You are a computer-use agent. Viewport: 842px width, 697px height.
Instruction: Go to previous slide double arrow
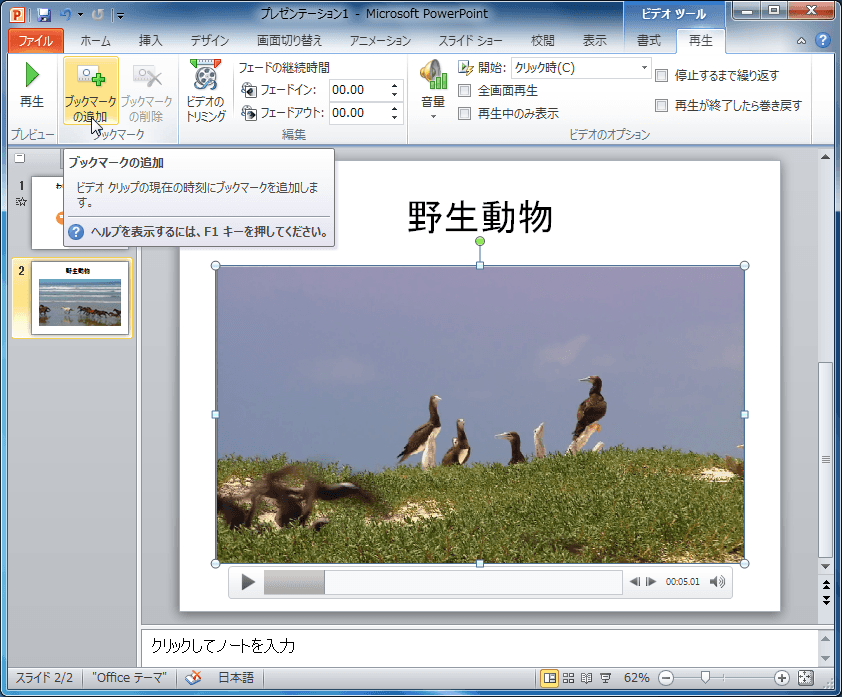[826, 585]
